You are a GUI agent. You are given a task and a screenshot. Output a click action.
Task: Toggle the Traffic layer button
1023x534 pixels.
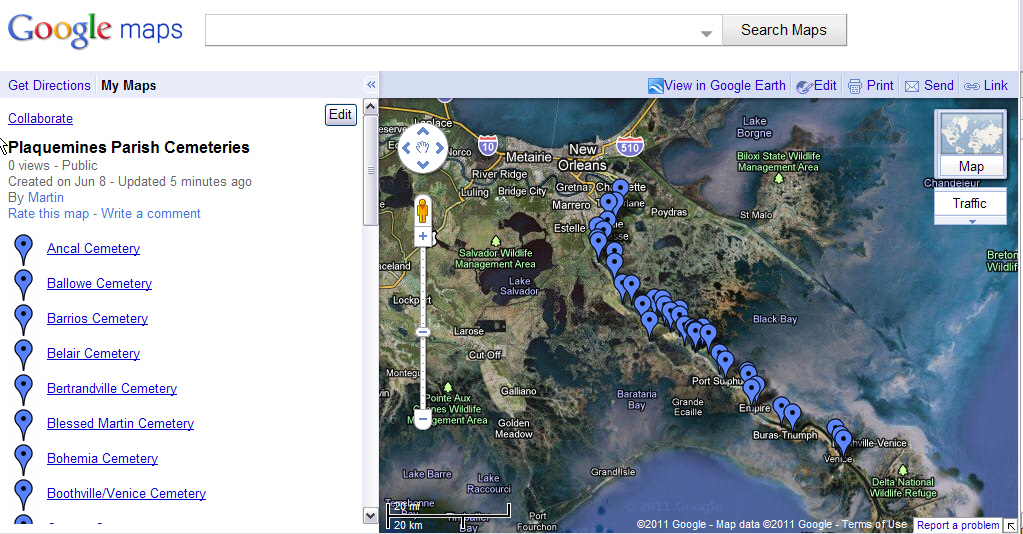pyautogui.click(x=970, y=204)
